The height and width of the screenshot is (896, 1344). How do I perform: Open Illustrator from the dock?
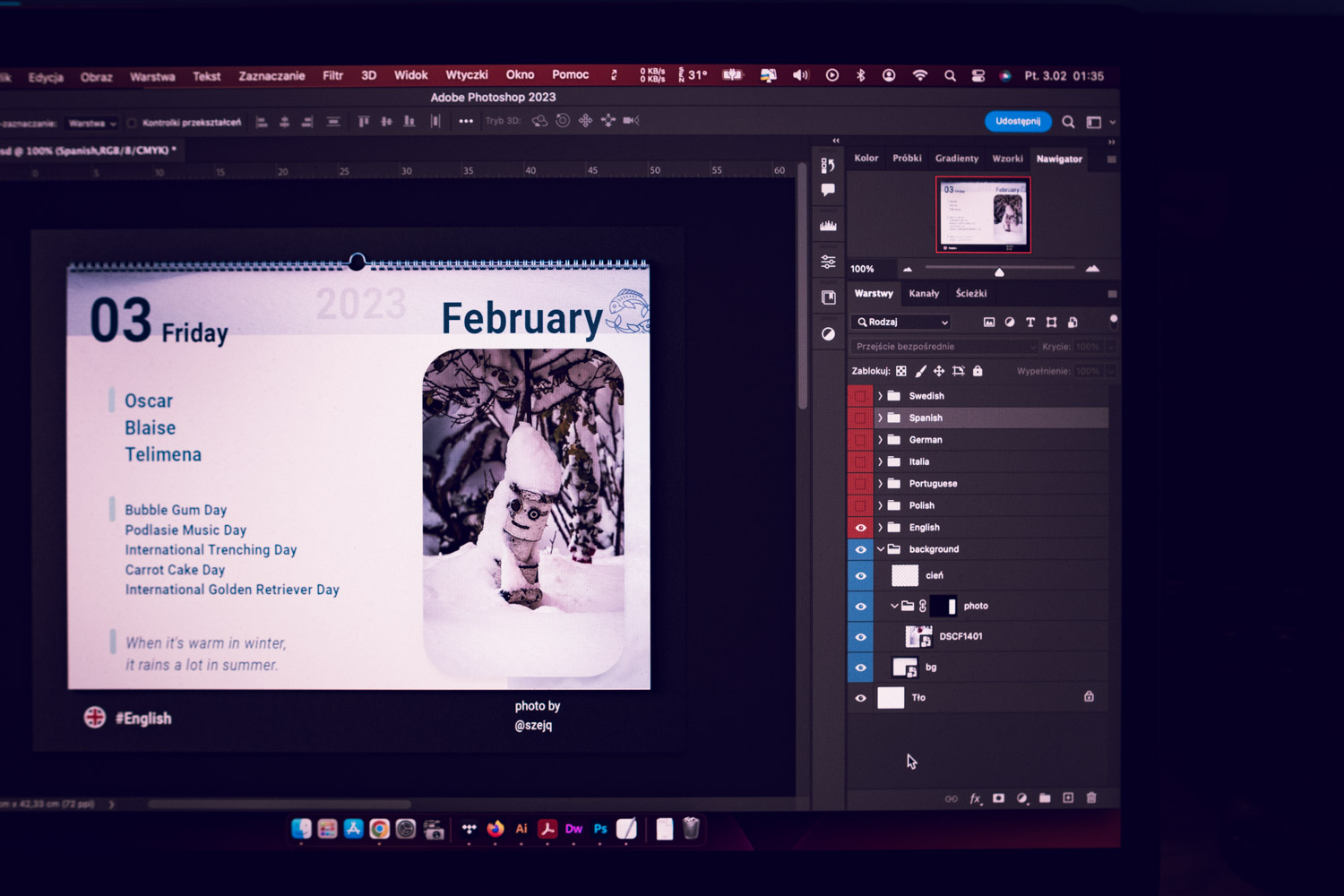pyautogui.click(x=521, y=830)
